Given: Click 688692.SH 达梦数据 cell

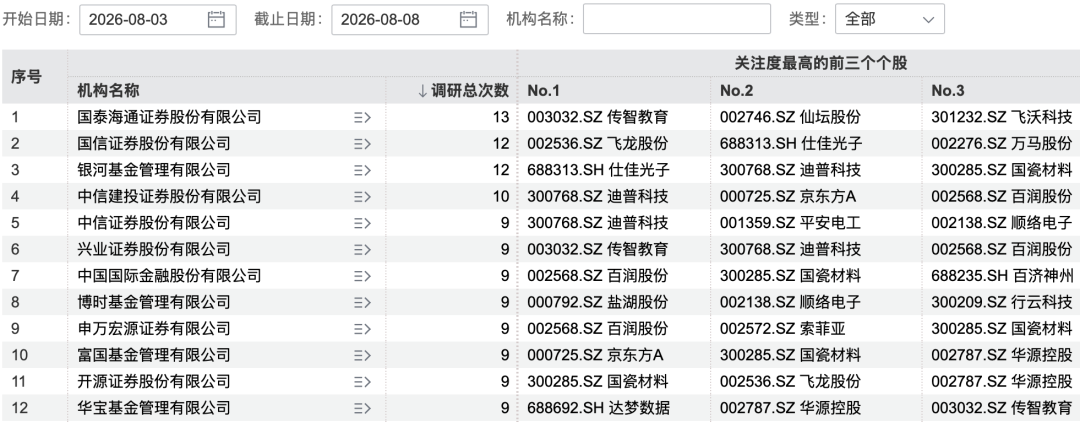Looking at the screenshot, I should point(598,408).
